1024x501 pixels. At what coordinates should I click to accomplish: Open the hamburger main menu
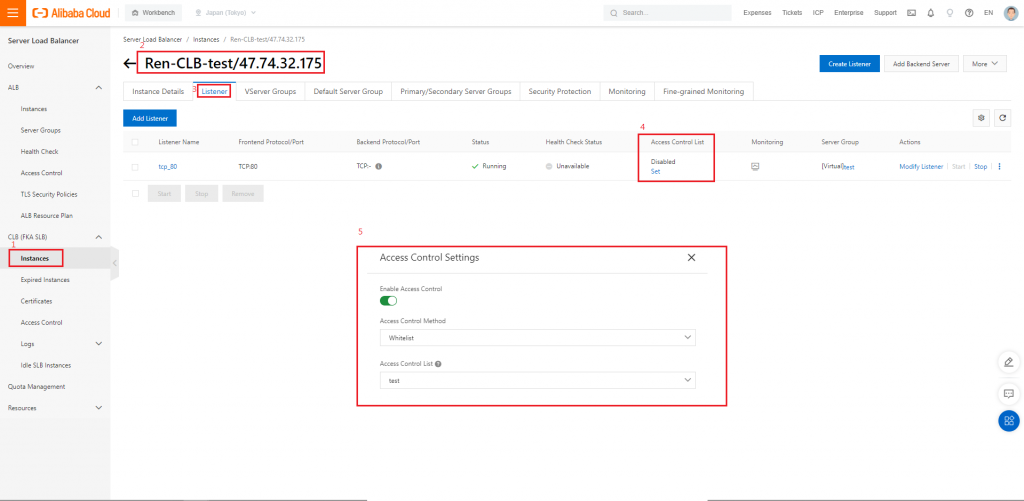click(x=12, y=12)
